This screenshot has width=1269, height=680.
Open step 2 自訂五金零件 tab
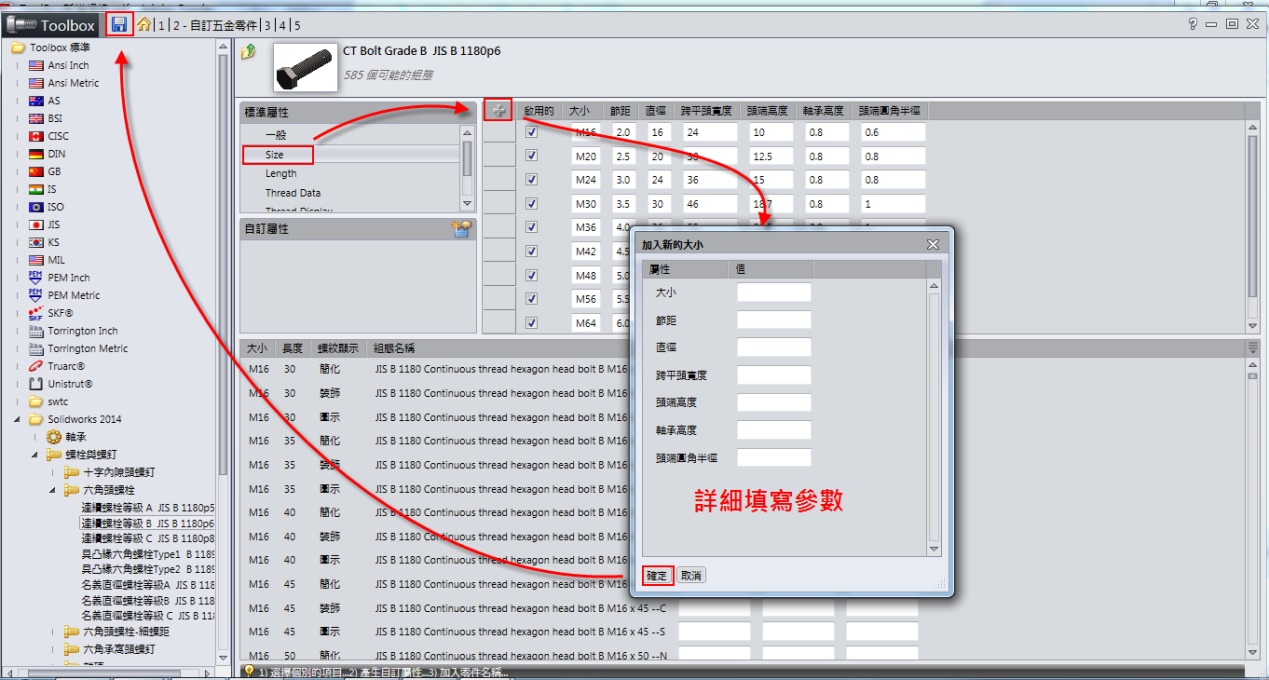point(214,25)
